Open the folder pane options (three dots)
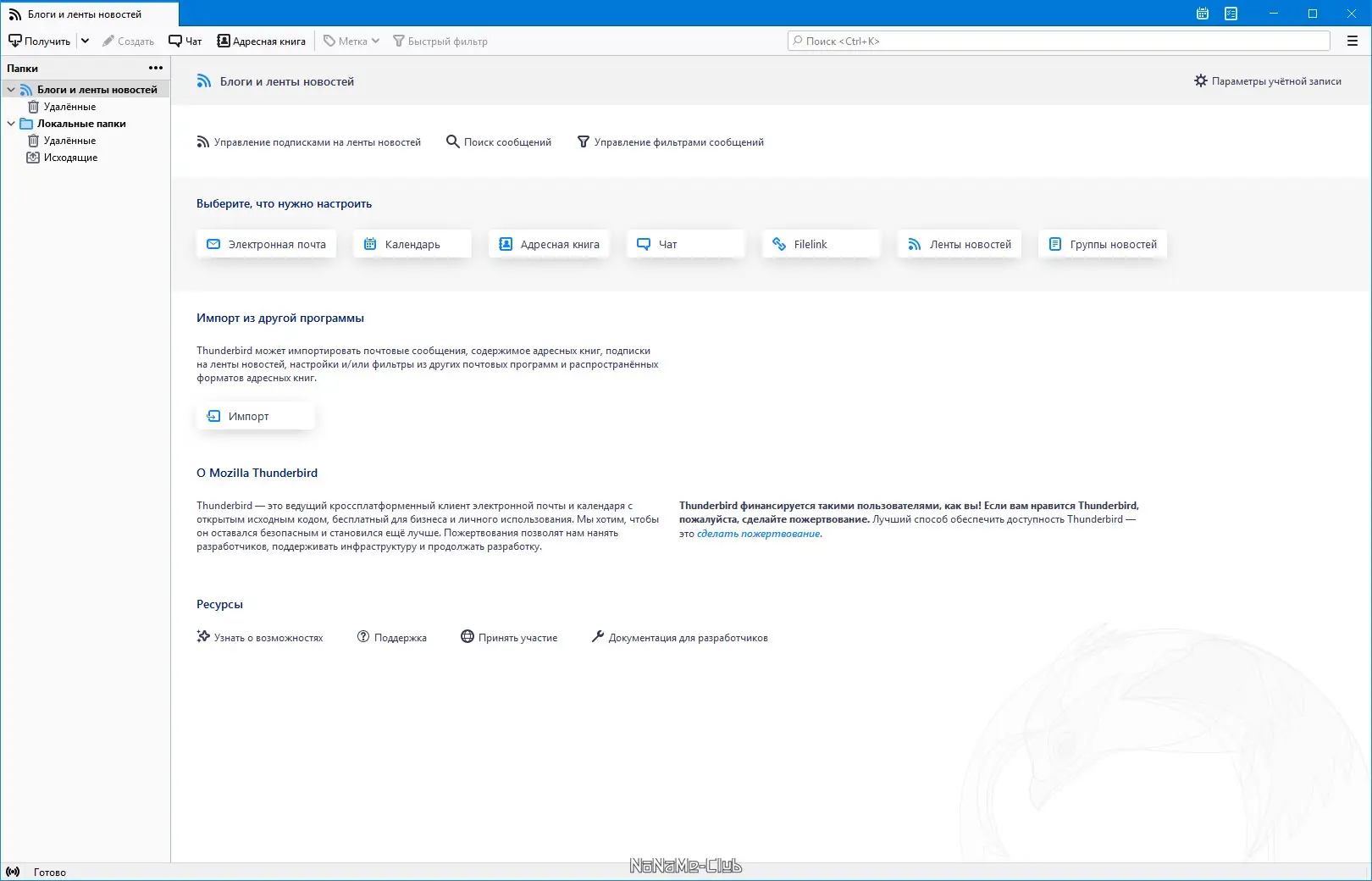The image size is (1372, 881). [156, 68]
